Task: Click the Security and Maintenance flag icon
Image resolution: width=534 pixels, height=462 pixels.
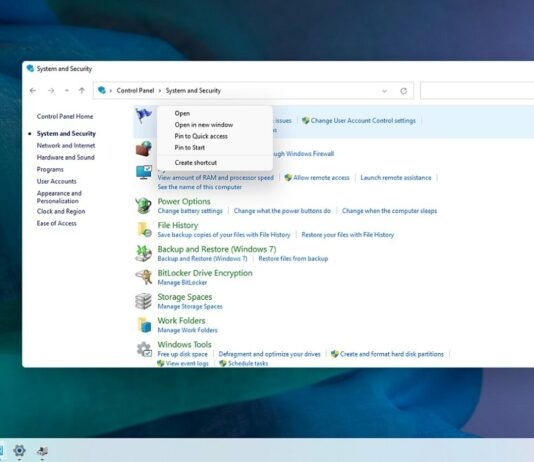Action: click(144, 116)
